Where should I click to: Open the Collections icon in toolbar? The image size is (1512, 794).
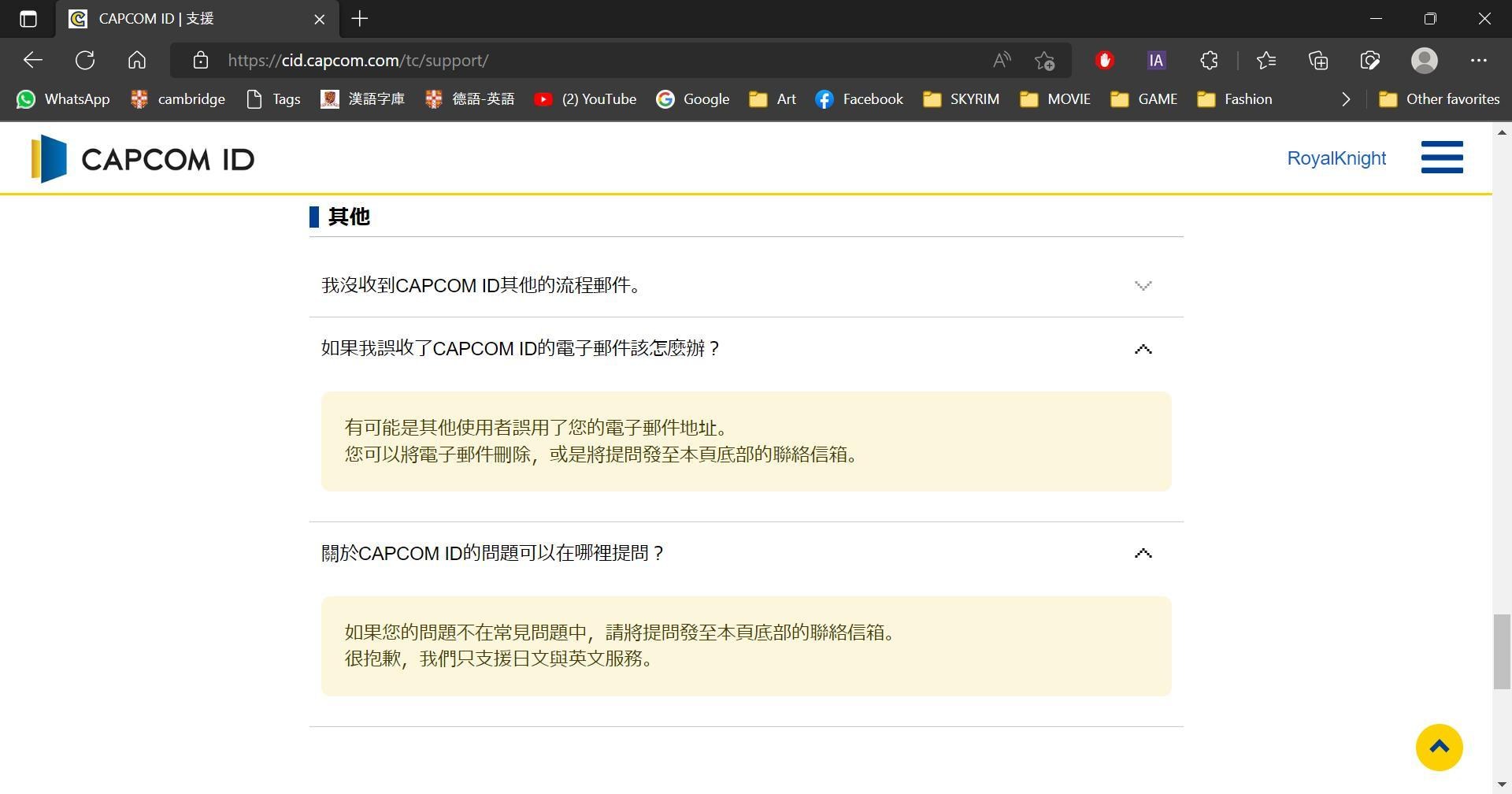coord(1317,61)
